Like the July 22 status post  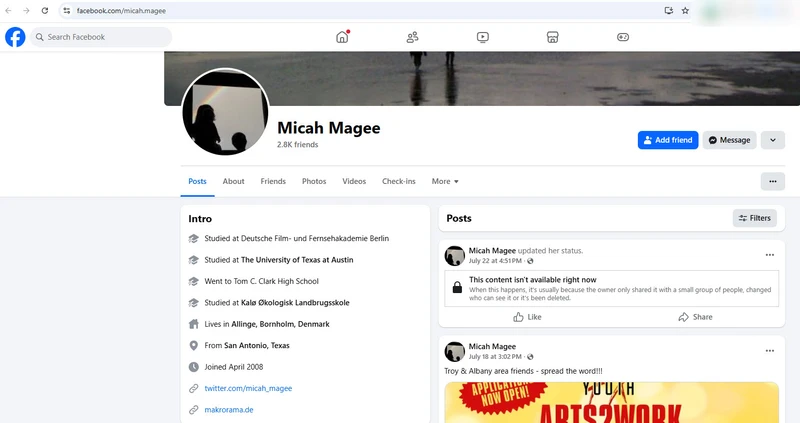pos(527,317)
